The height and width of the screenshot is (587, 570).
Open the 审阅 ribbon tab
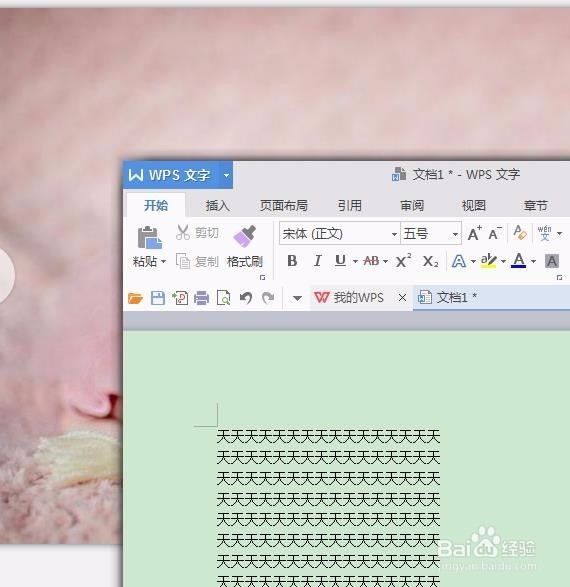[412, 206]
